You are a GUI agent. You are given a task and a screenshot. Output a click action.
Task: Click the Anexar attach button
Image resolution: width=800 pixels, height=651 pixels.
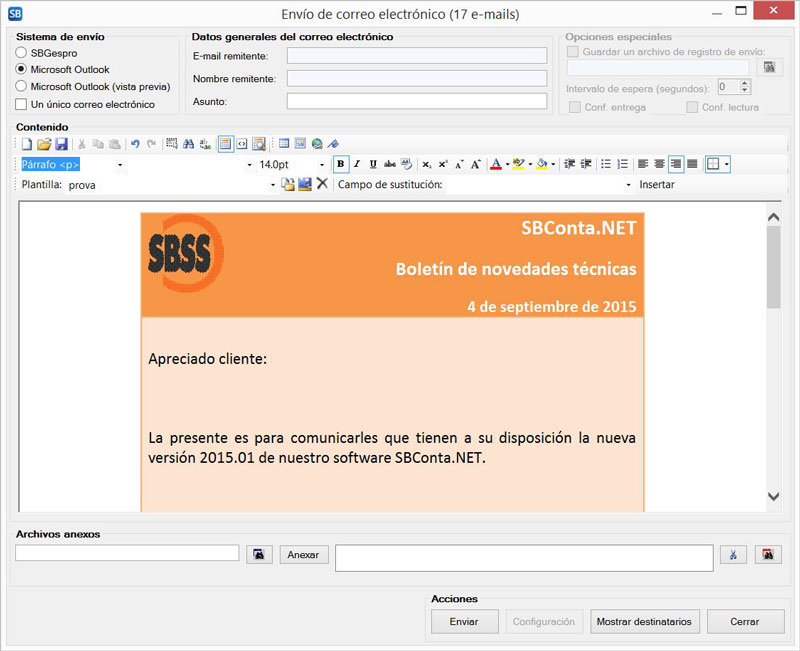tap(304, 554)
